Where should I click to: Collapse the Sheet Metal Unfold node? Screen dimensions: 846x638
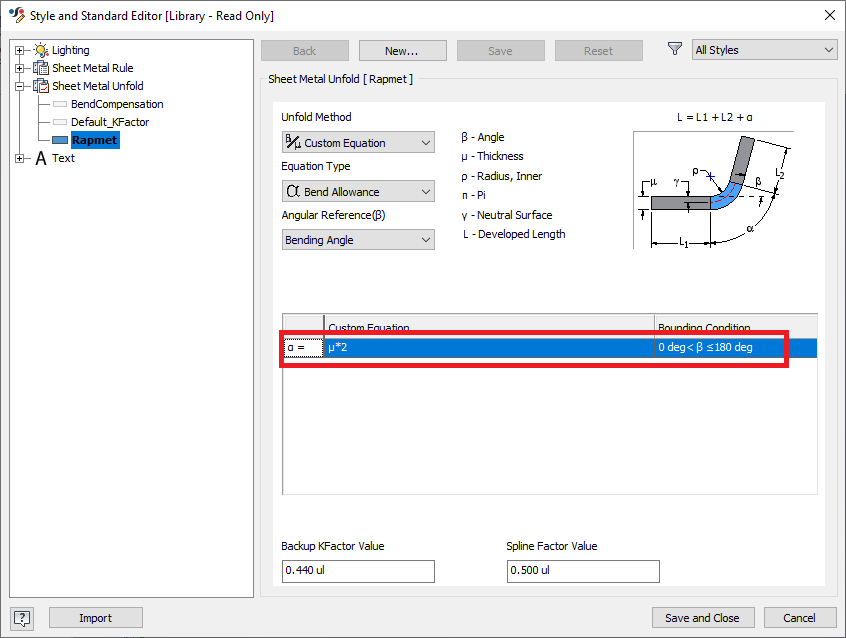[x=18, y=85]
